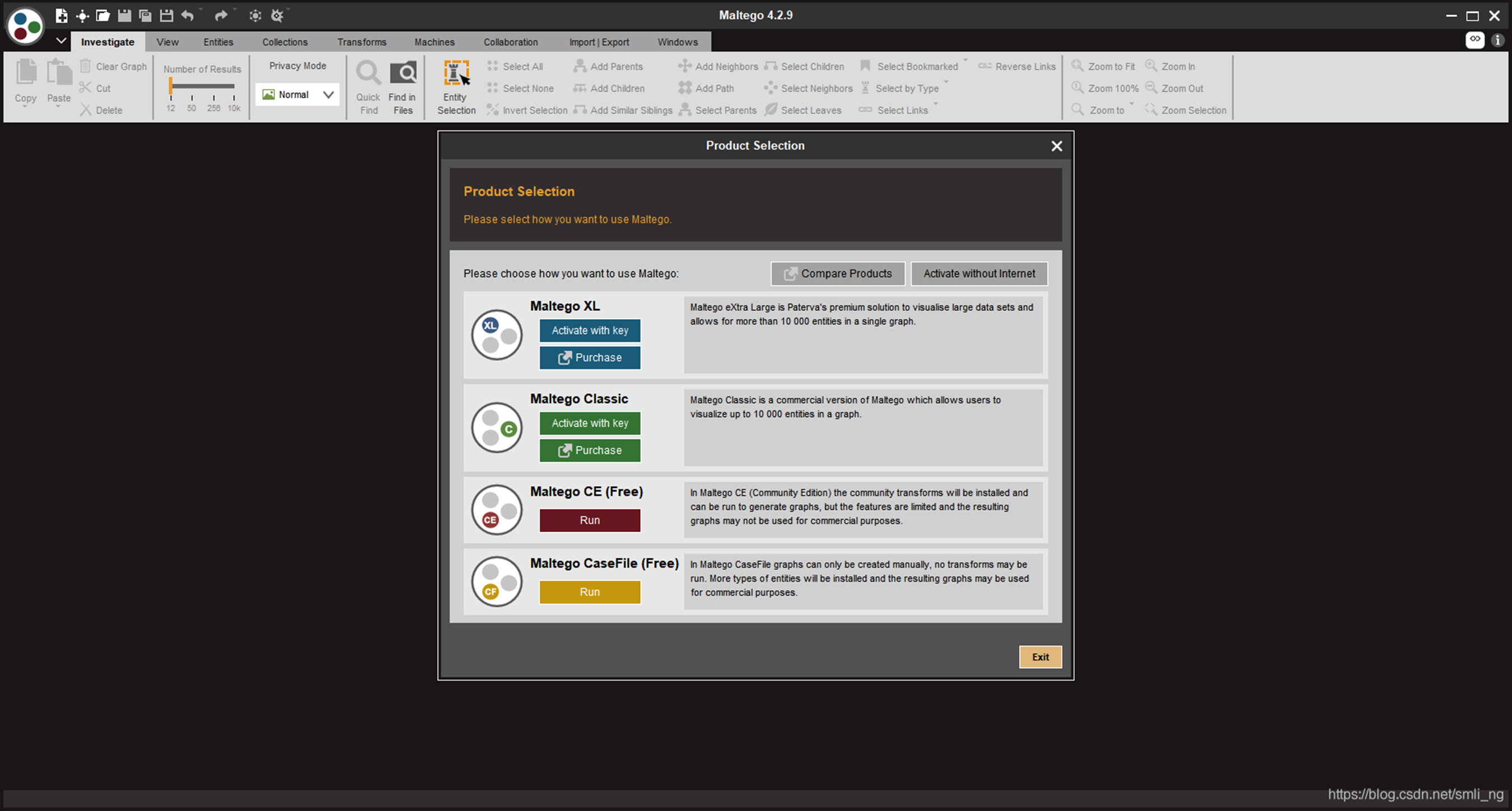Open the Privacy Mode Normal dropdown
Screen dimensions: 1512x811
[297, 95]
